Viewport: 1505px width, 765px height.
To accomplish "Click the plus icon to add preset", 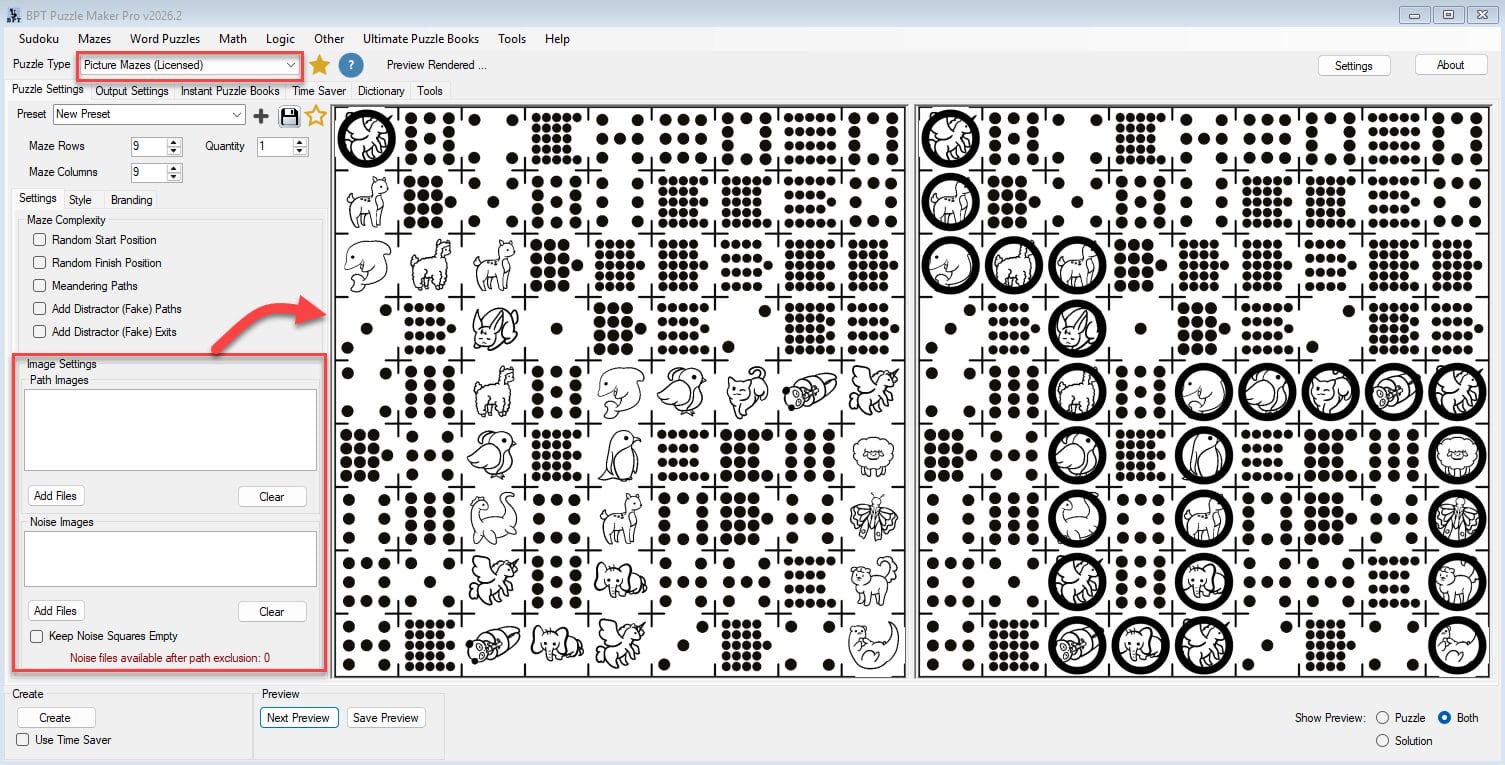I will tap(261, 116).
